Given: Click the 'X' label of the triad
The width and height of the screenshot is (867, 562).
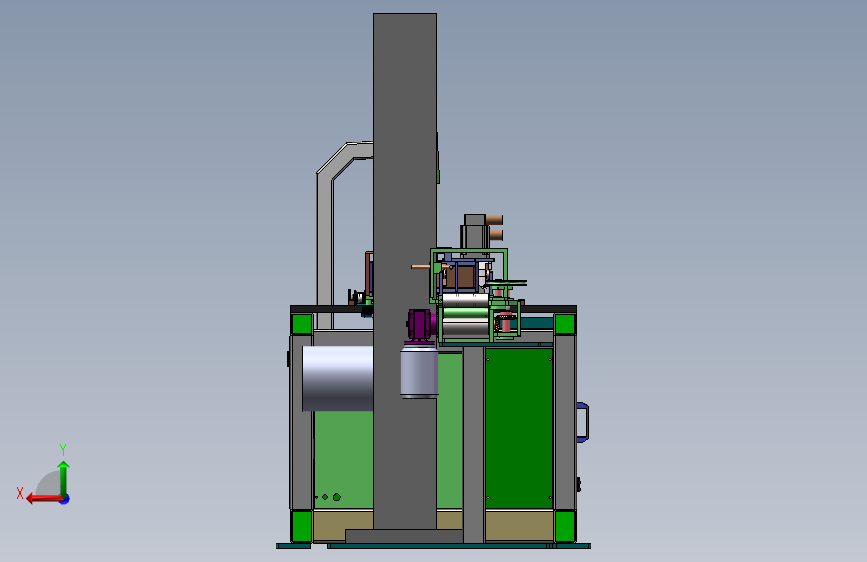Looking at the screenshot, I should [20, 493].
